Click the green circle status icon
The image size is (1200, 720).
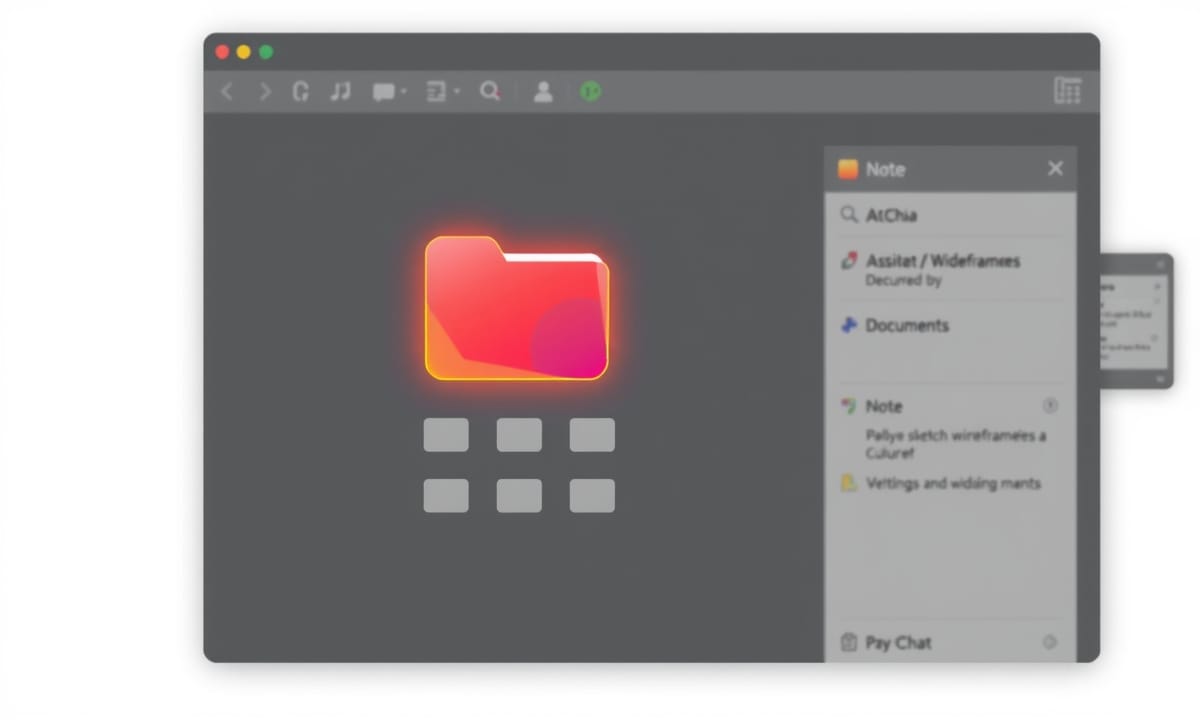tap(591, 92)
